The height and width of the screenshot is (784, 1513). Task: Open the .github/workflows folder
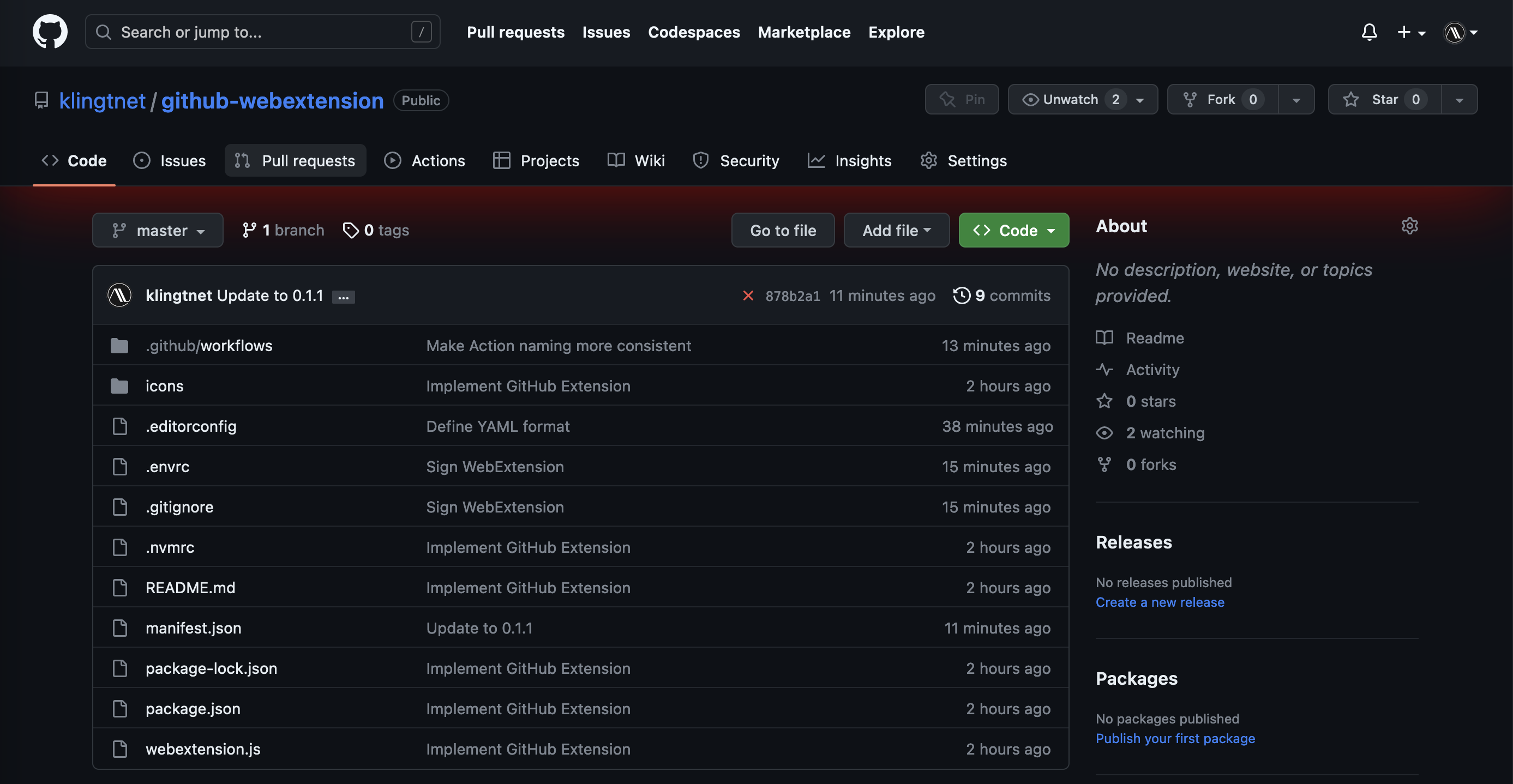pos(208,345)
